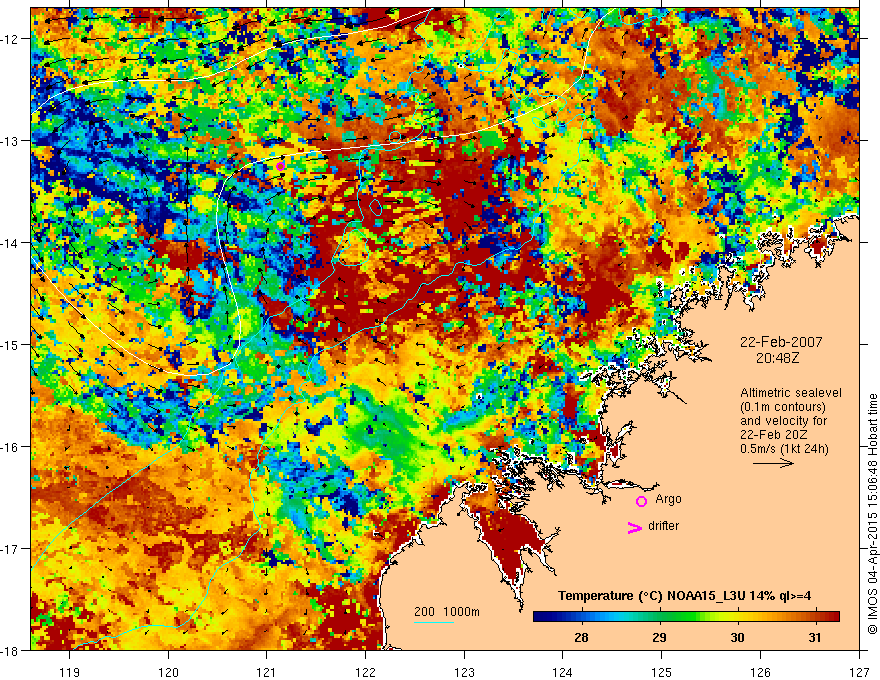The image size is (880, 680).
Task: Click the longitude label 126
Action: coord(760,672)
